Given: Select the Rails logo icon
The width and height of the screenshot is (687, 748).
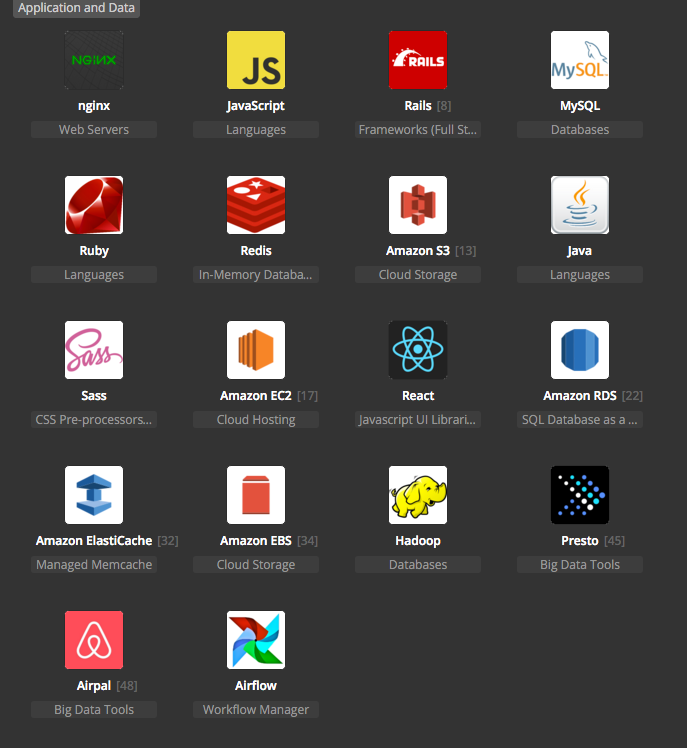Looking at the screenshot, I should (418, 60).
